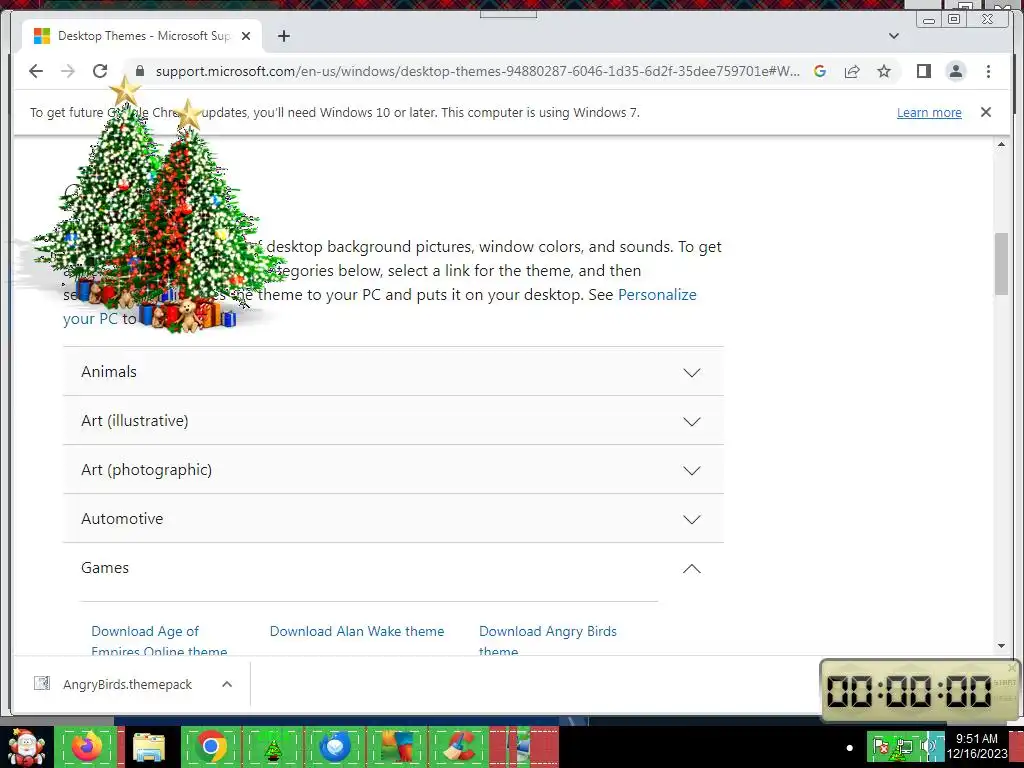Download Age of Empires Online theme
Image resolution: width=1024 pixels, height=768 pixels.
tap(159, 641)
